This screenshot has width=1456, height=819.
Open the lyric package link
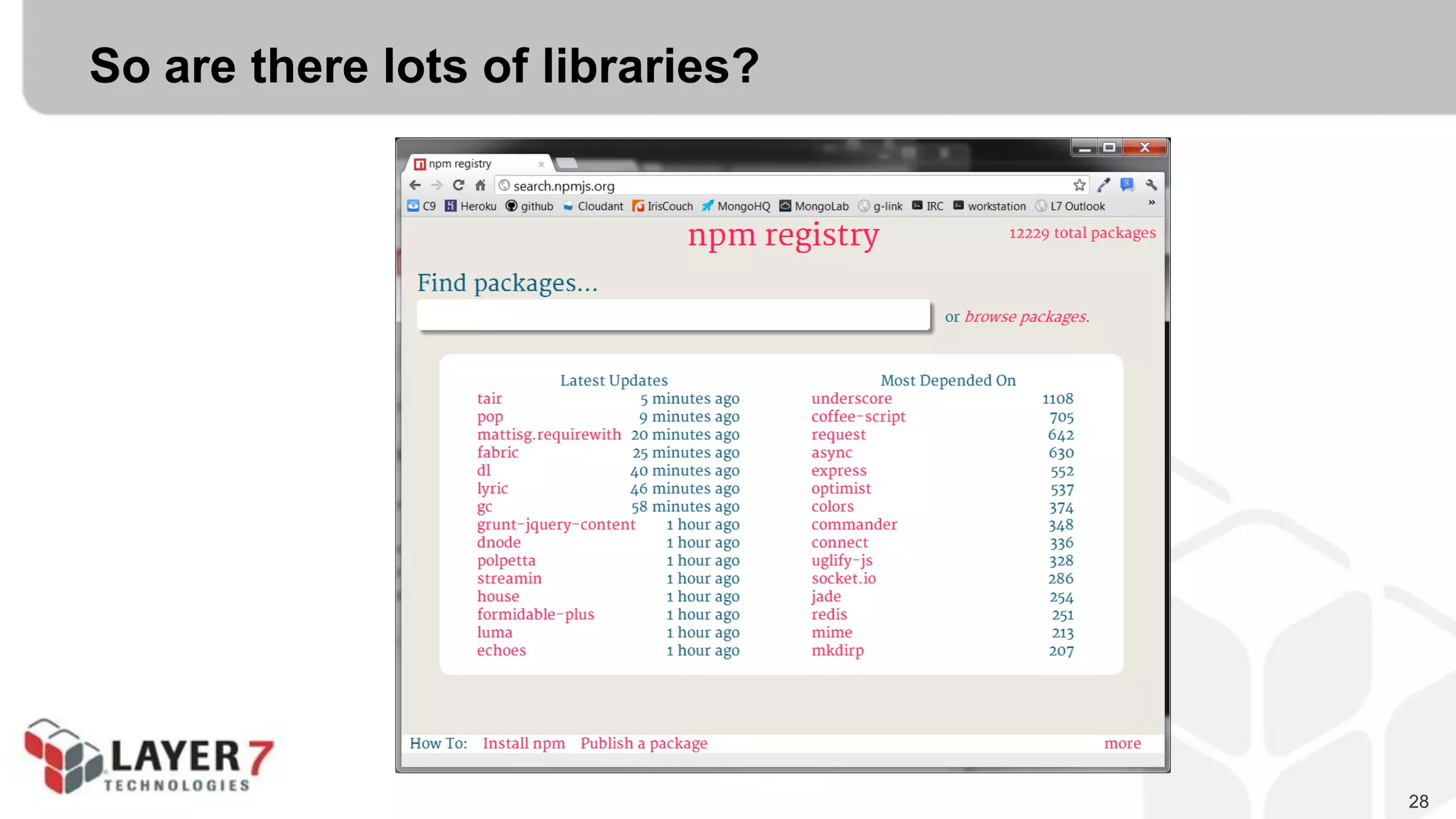pyautogui.click(x=492, y=489)
